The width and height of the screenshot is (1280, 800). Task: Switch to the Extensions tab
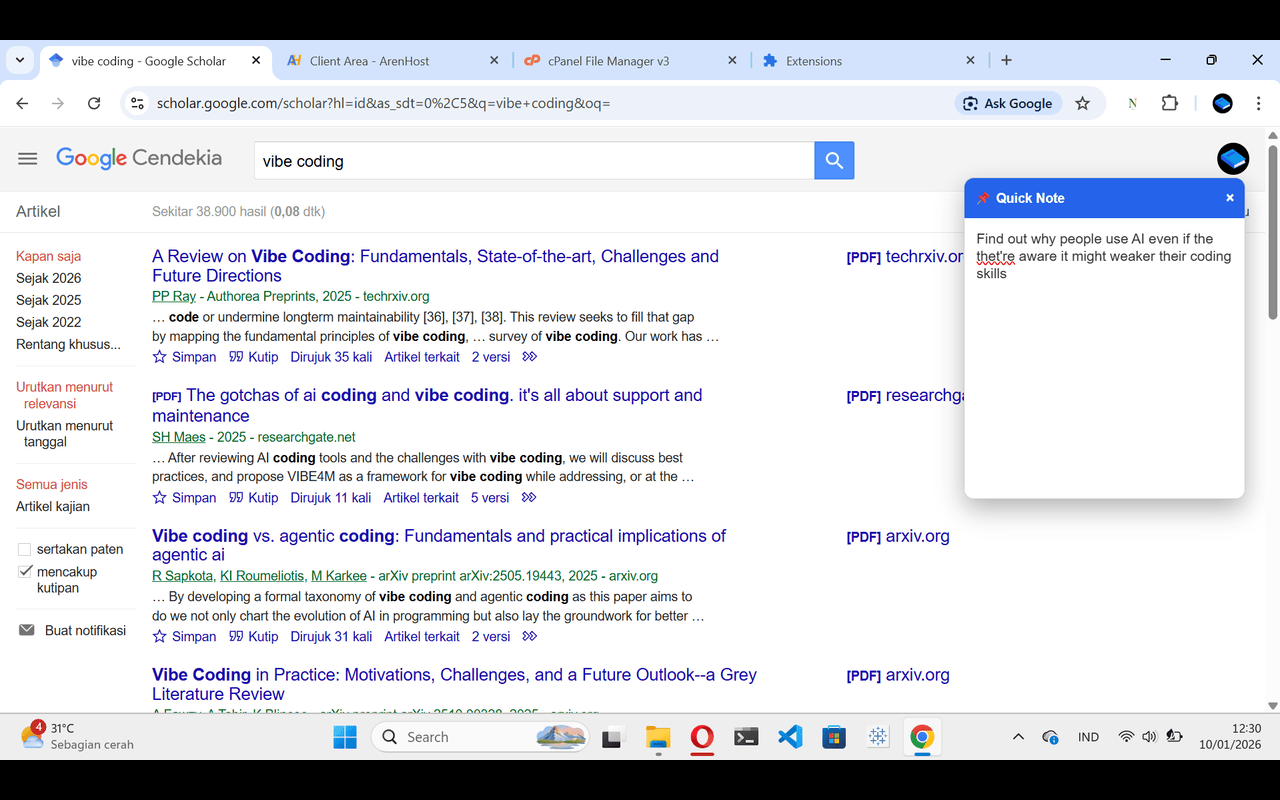[868, 60]
